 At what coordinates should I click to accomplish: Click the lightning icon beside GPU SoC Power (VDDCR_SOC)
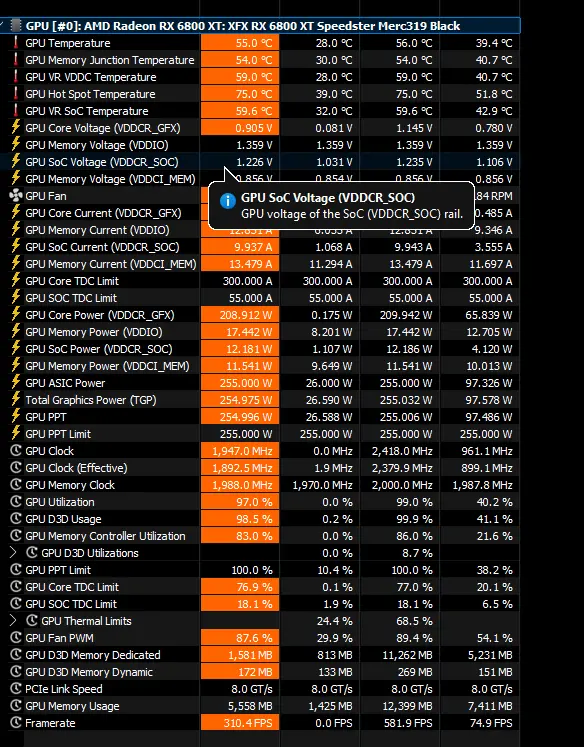(16, 349)
